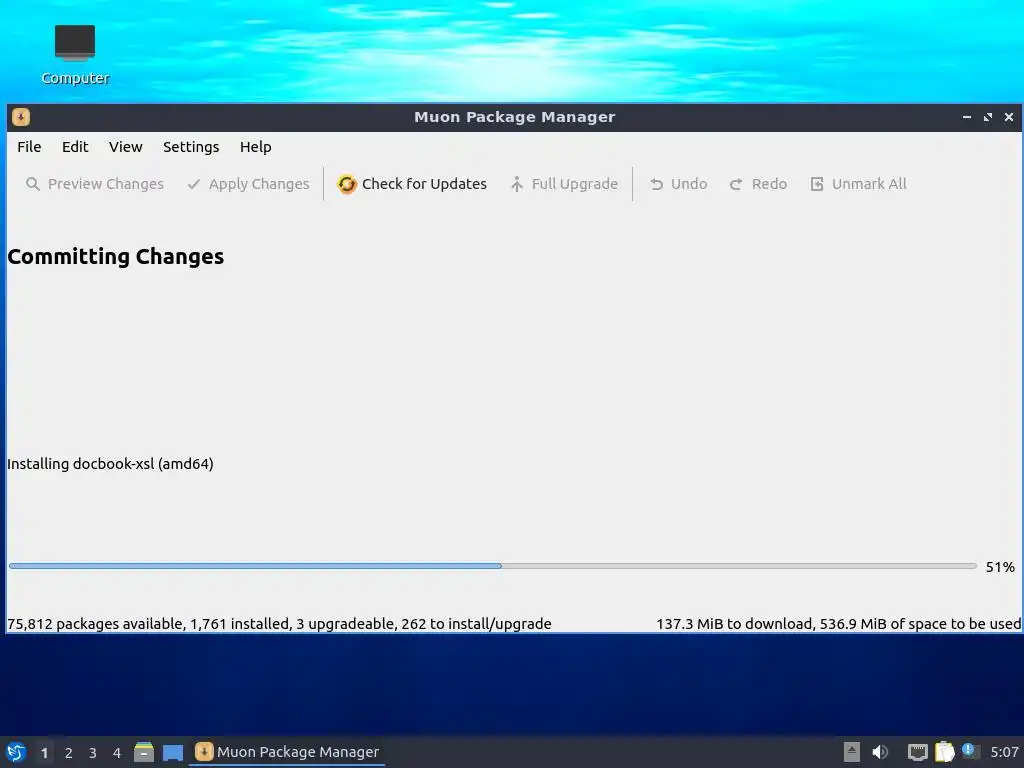Screen dimensions: 1024x768
Task: Open the File menu
Action: [29, 147]
